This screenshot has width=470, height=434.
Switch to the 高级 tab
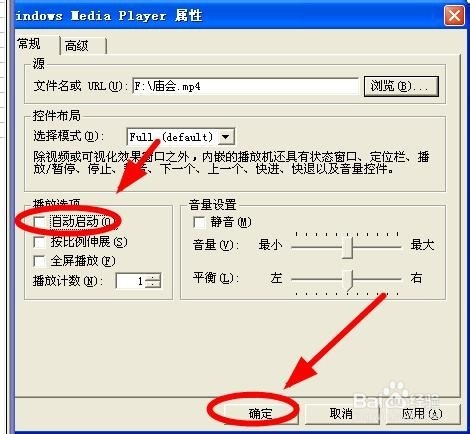pos(83,46)
